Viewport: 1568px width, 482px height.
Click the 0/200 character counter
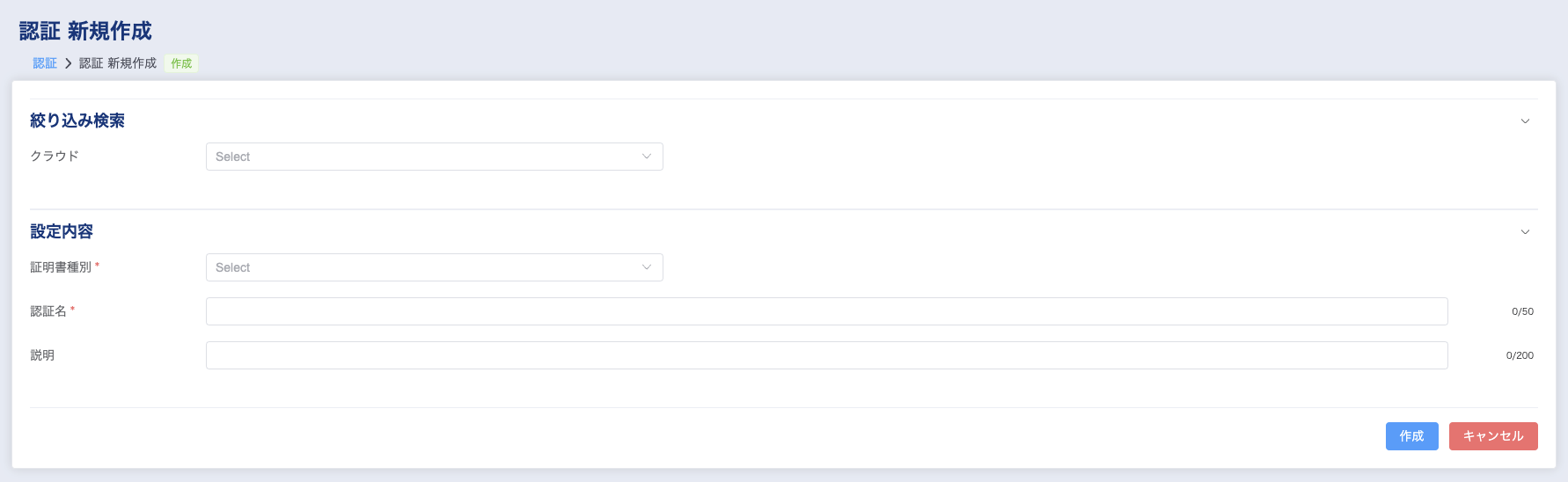(x=1520, y=355)
